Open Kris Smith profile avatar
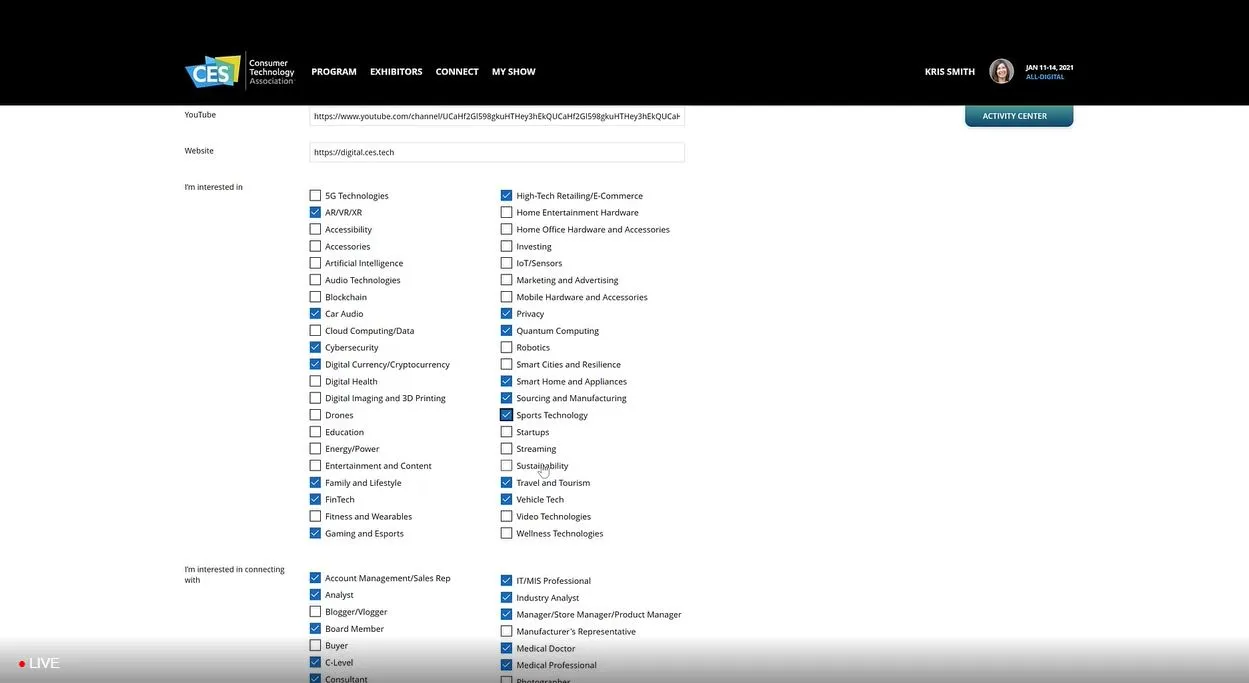Viewport: 1249px width, 683px height. click(x=1001, y=71)
